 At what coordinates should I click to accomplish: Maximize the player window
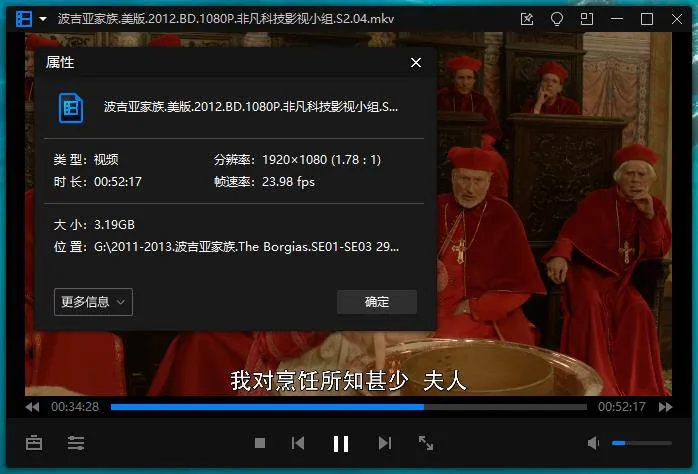click(647, 19)
